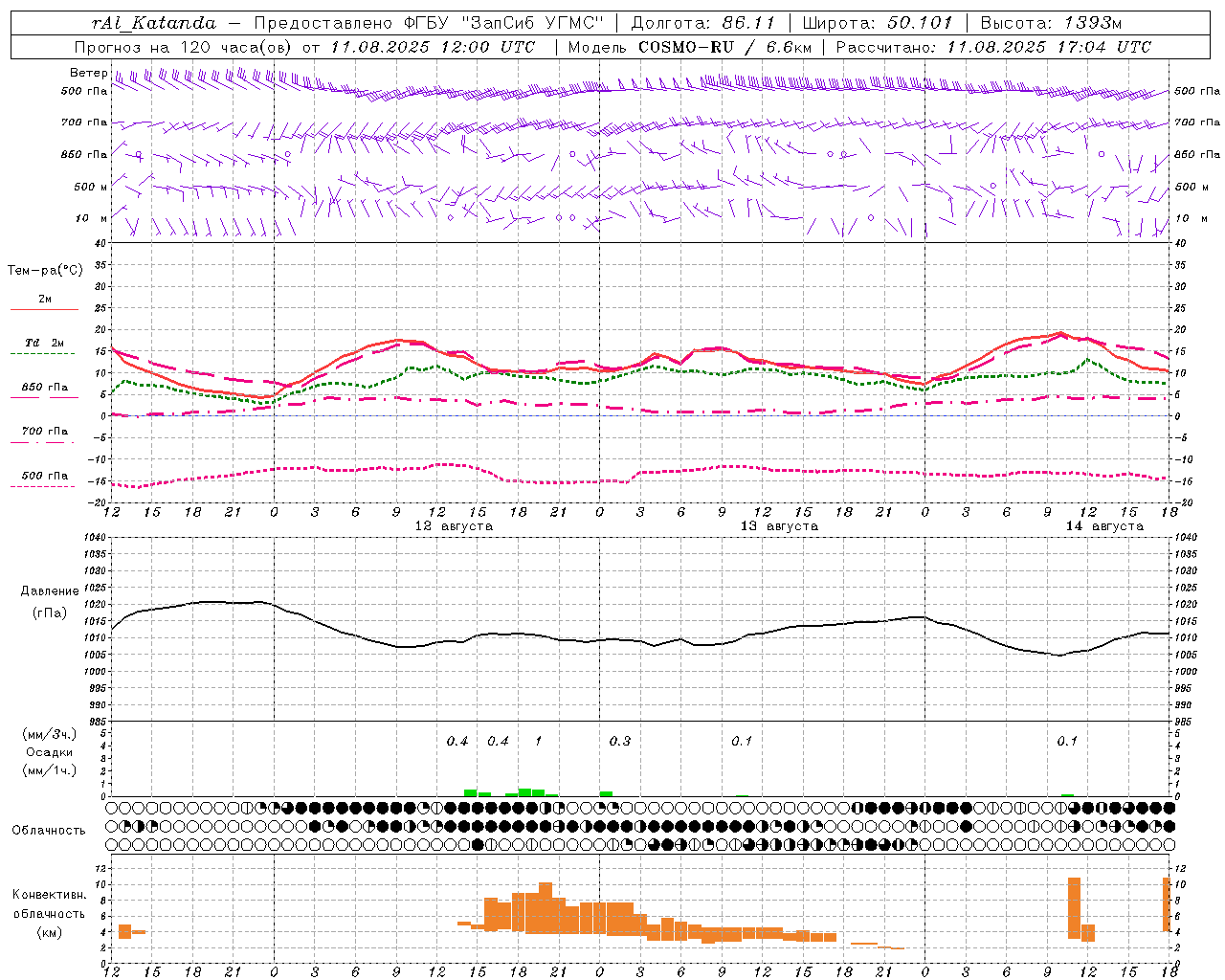The width and height of the screenshot is (1225, 980).
Task: Click the precipitation value 0.3
Action: pyautogui.click(x=620, y=741)
